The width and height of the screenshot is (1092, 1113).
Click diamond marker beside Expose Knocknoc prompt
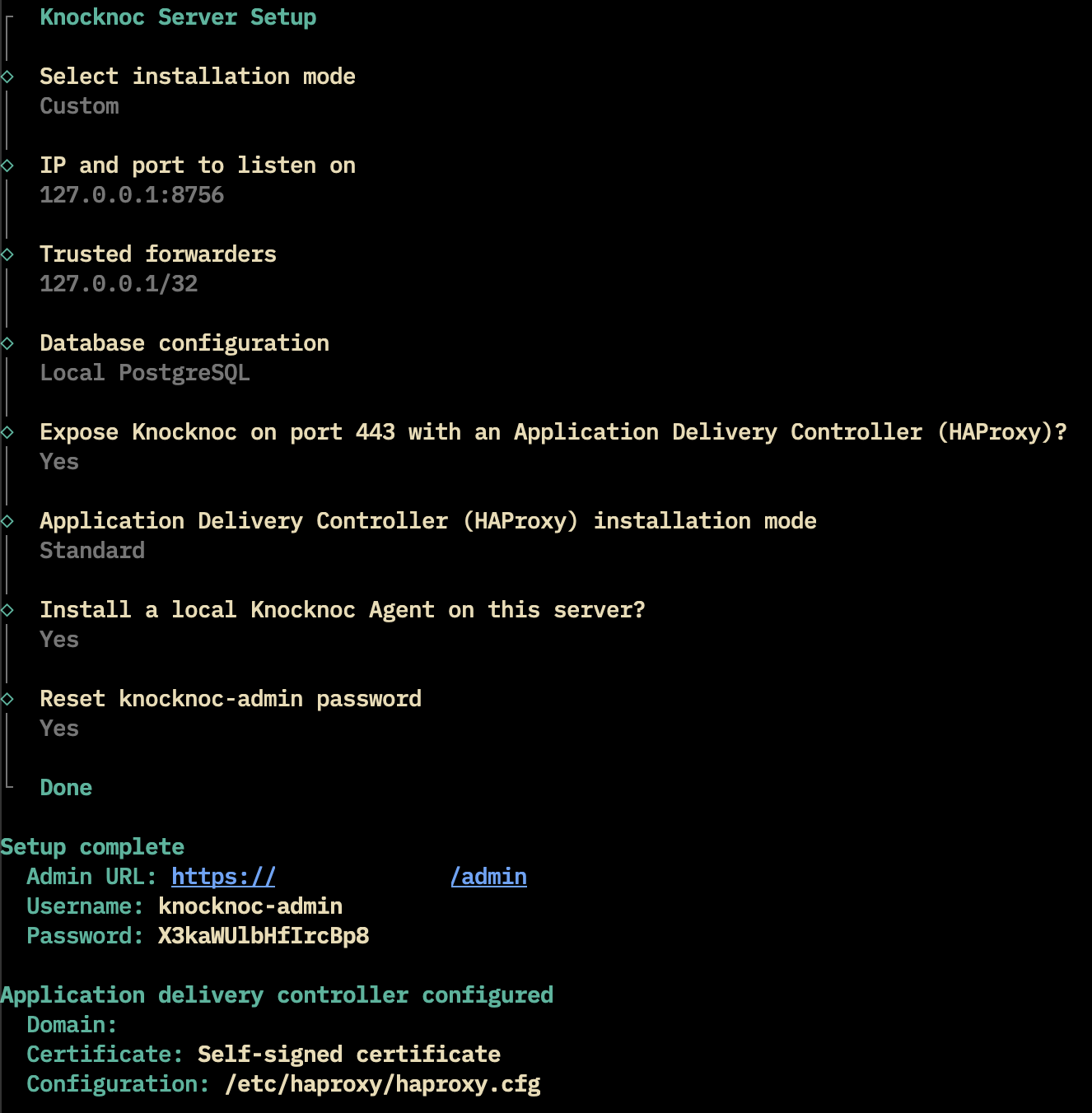(x=7, y=432)
